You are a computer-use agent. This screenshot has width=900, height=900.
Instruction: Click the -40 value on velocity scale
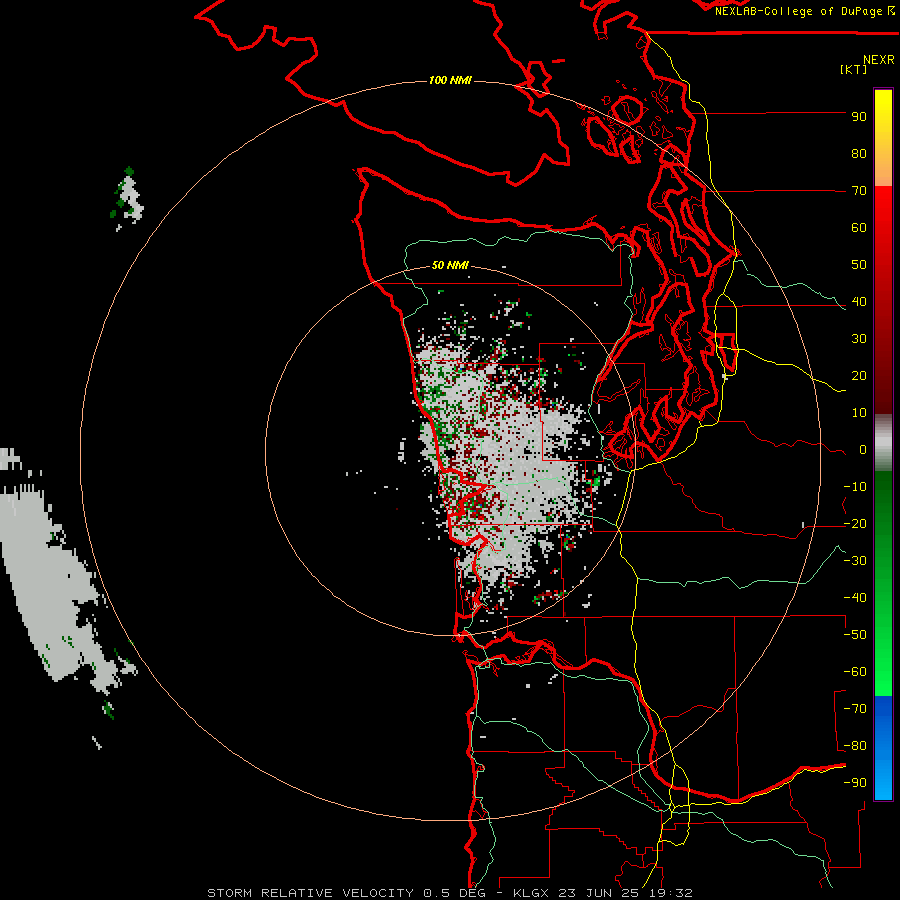coord(855,598)
